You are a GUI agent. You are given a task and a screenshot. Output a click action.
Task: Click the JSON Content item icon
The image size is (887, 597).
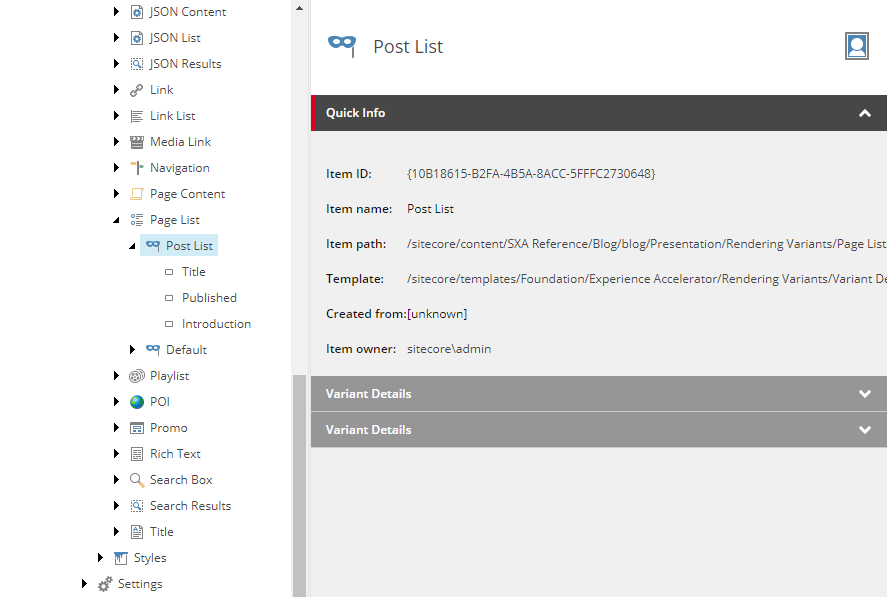coord(137,12)
